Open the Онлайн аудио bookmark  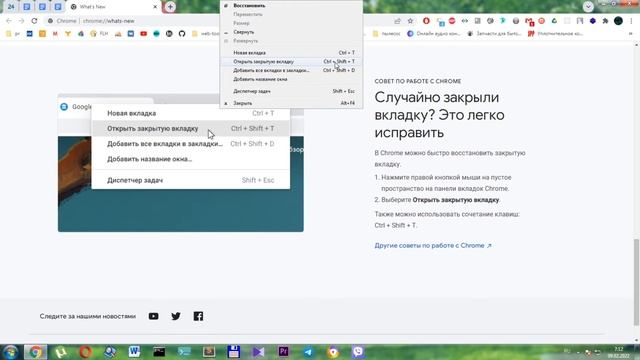point(433,34)
